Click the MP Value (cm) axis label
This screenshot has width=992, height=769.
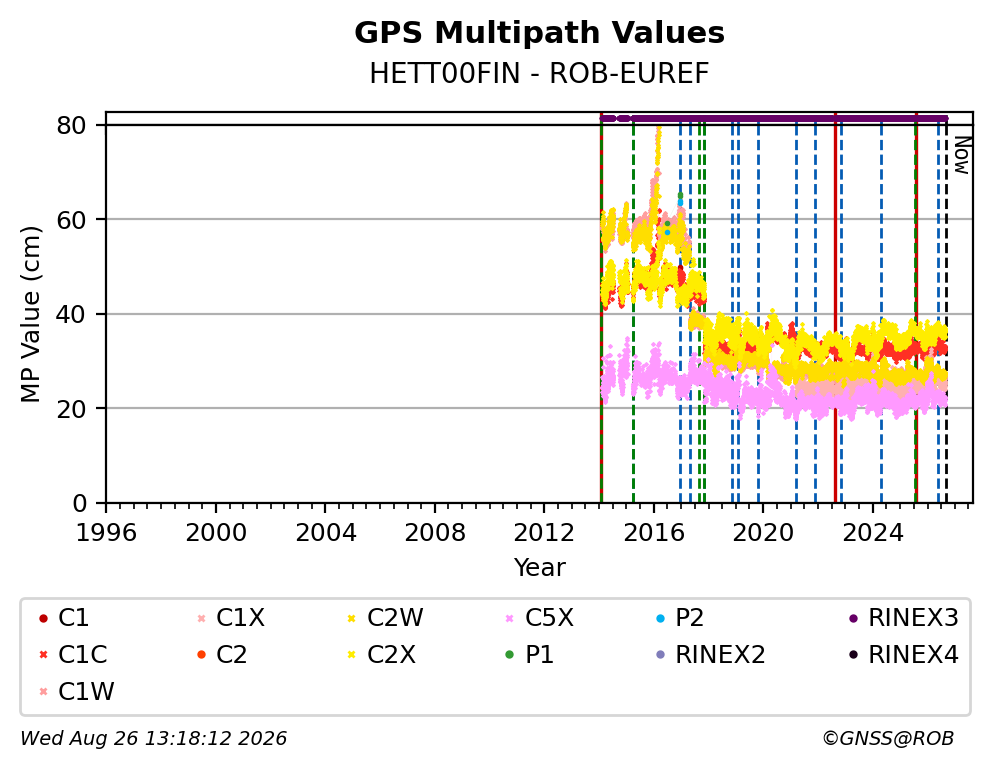coord(30,314)
